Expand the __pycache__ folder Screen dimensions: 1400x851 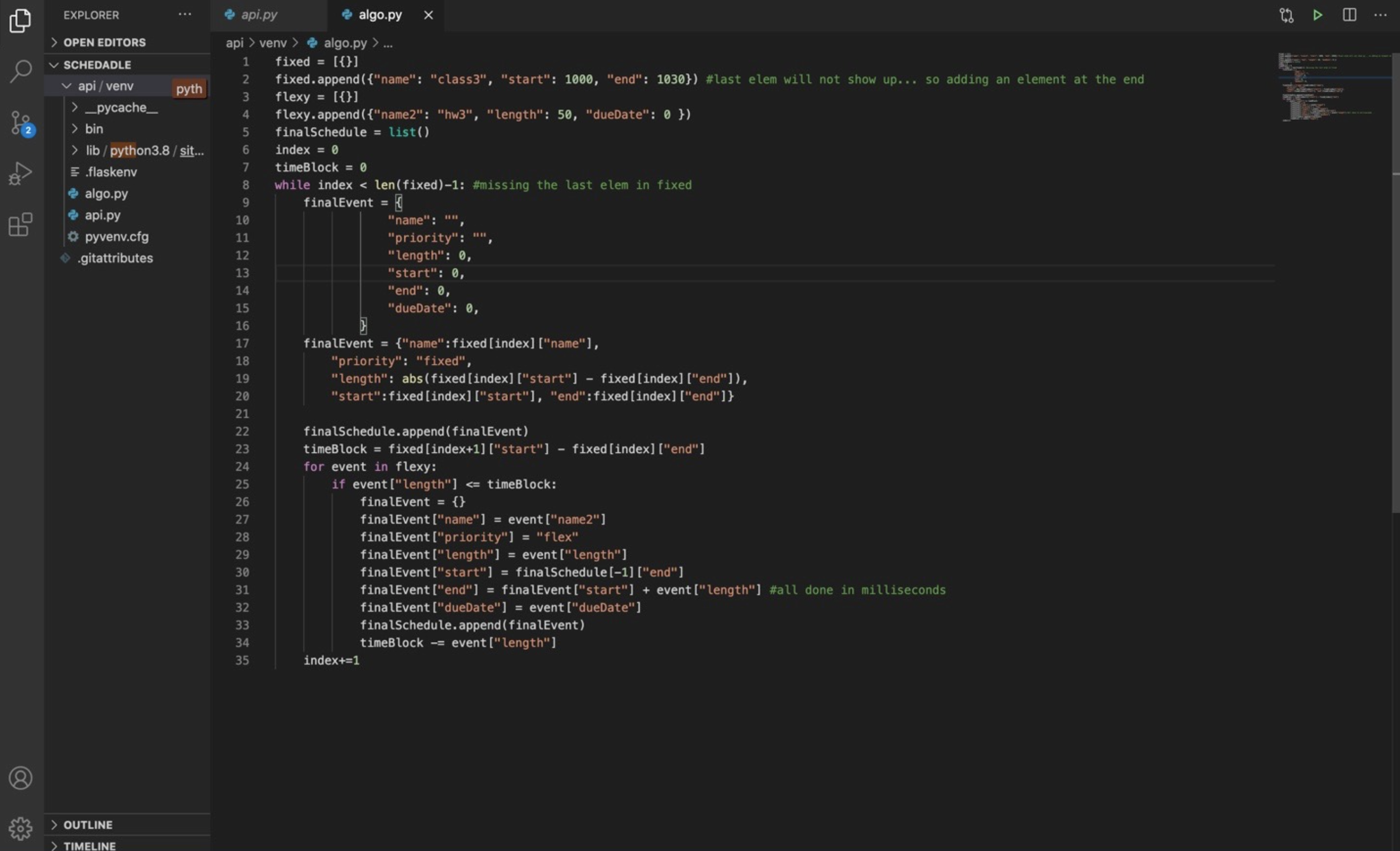coord(121,107)
